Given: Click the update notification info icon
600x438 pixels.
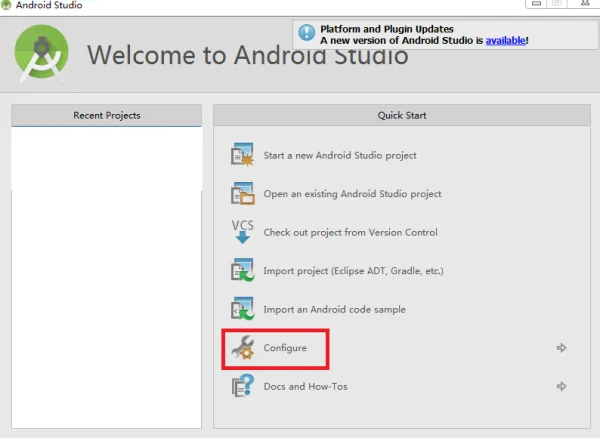Looking at the screenshot, I should (x=307, y=33).
